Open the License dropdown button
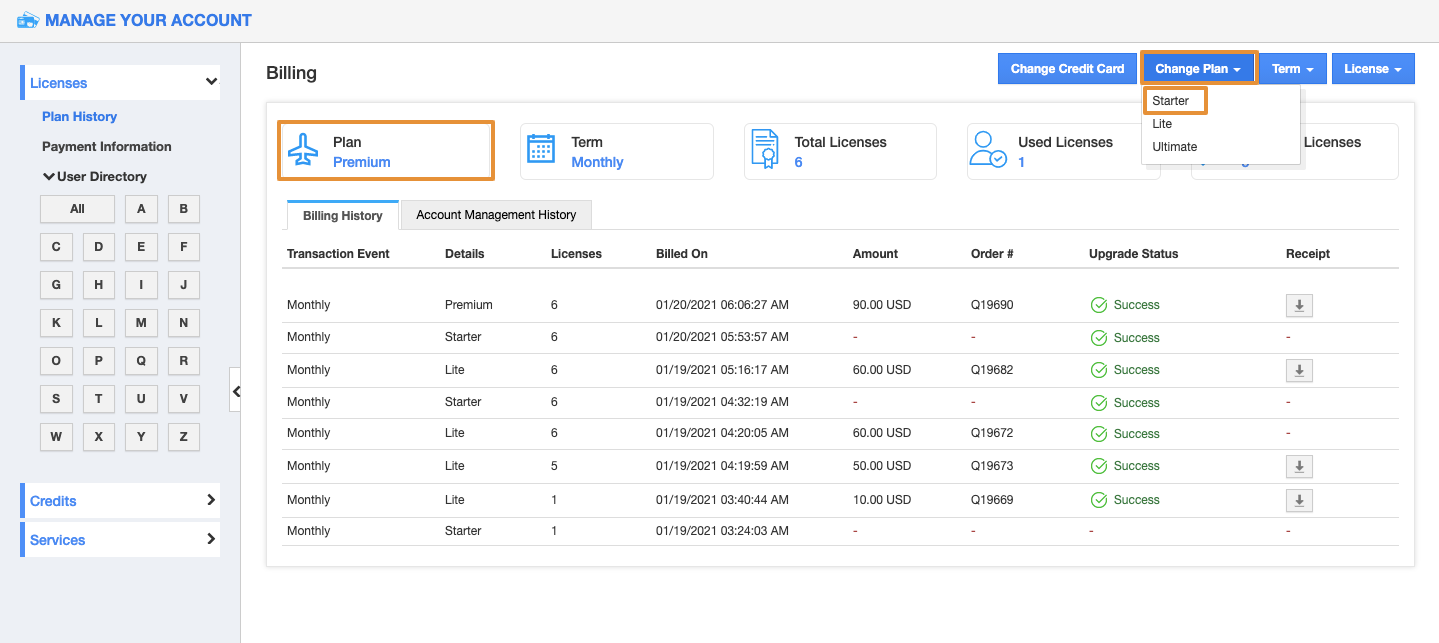This screenshot has width=1439, height=643. 1372,69
